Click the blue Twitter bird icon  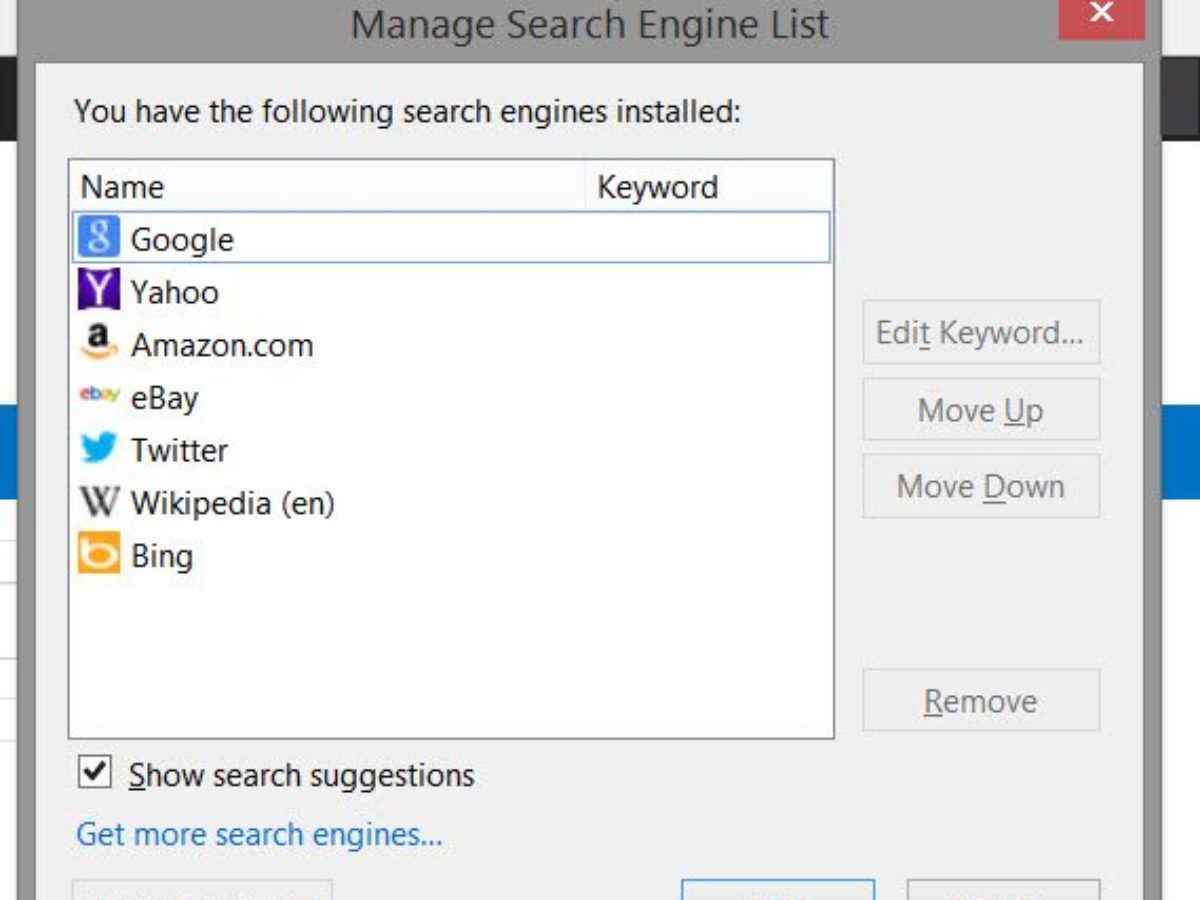click(x=99, y=449)
